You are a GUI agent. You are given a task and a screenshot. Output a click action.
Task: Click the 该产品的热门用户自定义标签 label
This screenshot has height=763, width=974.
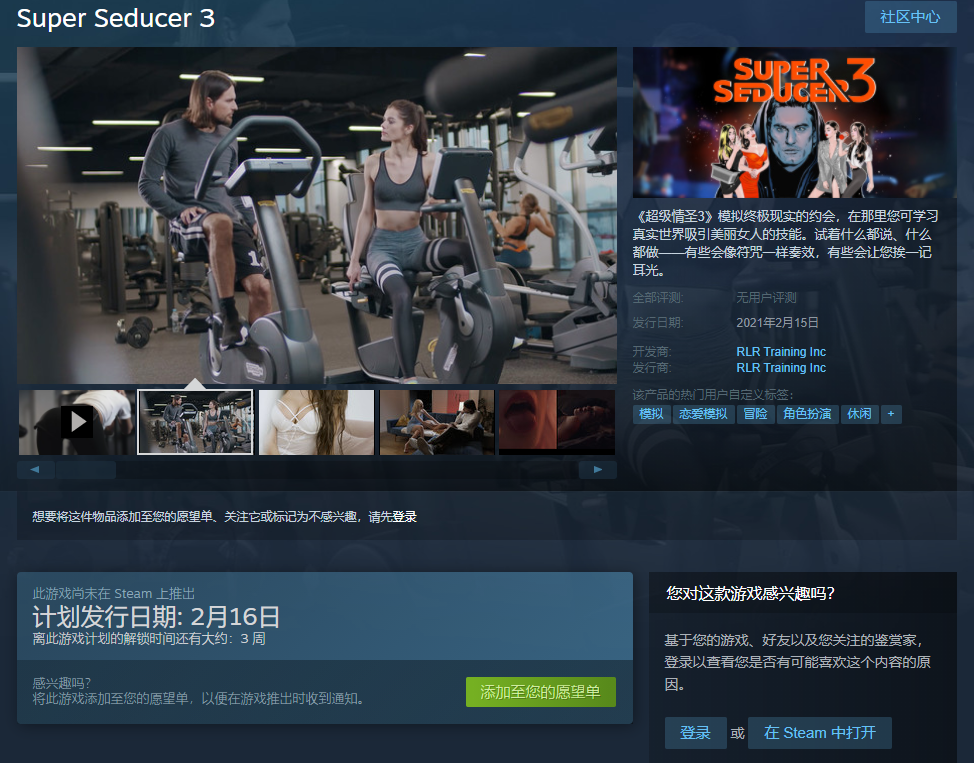pos(713,395)
